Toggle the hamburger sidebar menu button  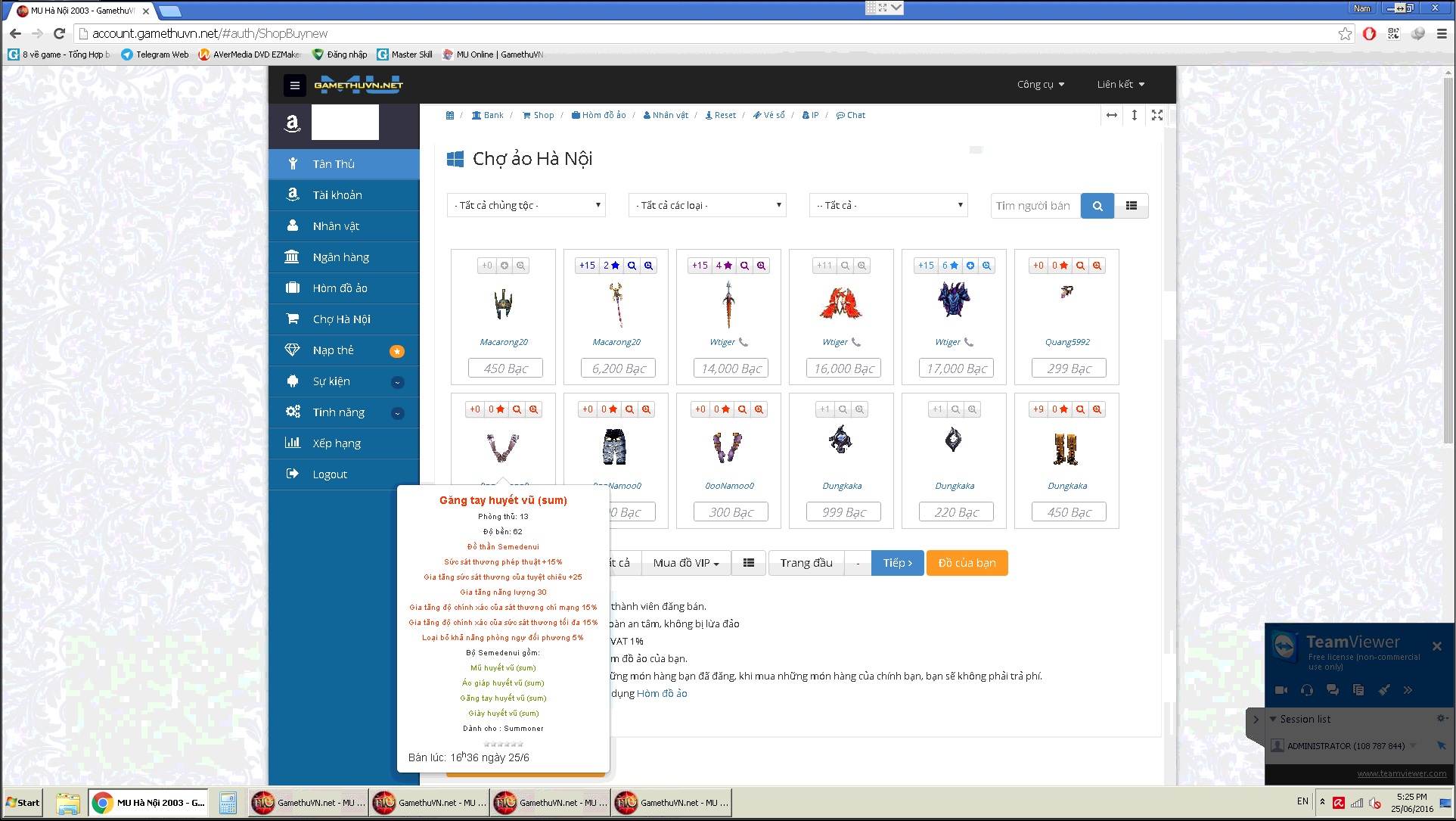[x=295, y=85]
